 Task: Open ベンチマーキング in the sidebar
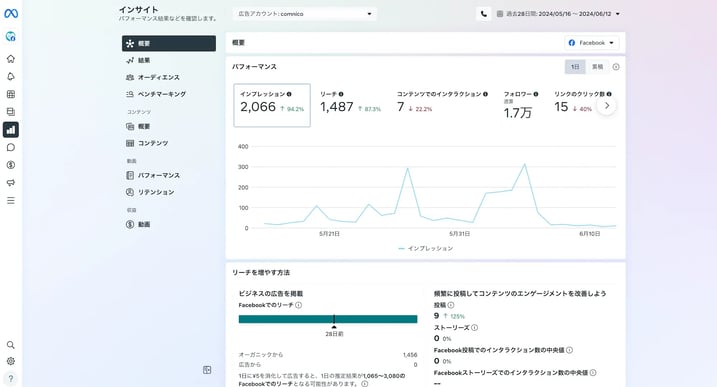169,94
